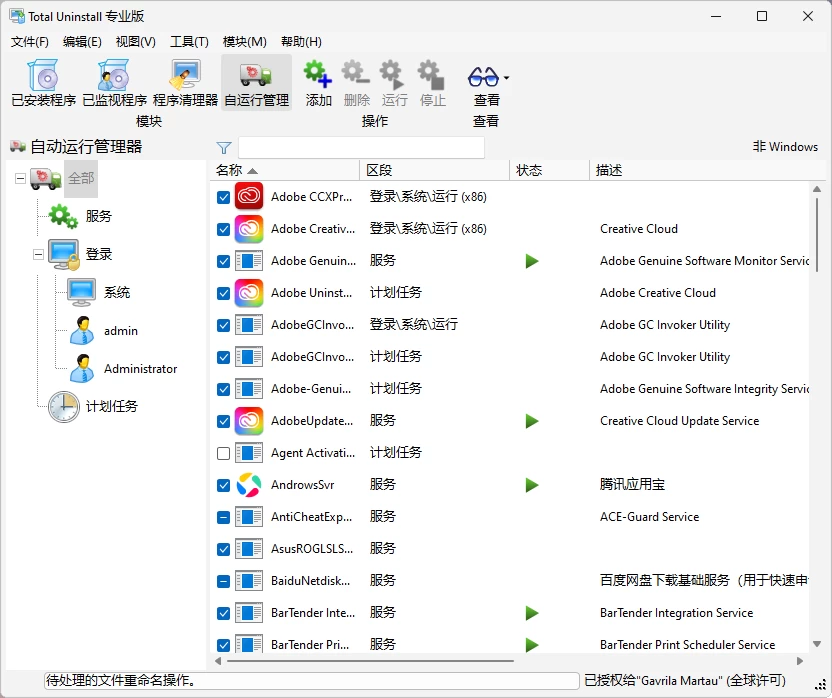Select the Administrator user tree item
This screenshot has height=698, width=832.
[124, 369]
